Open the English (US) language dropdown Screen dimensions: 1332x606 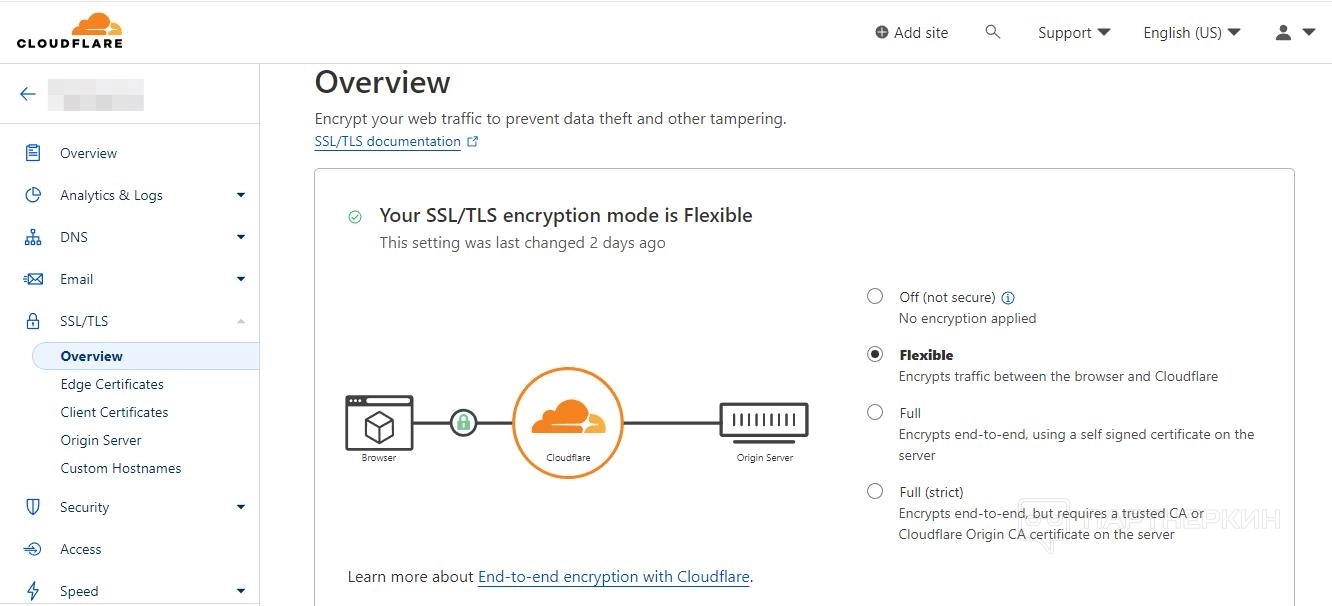(1191, 33)
